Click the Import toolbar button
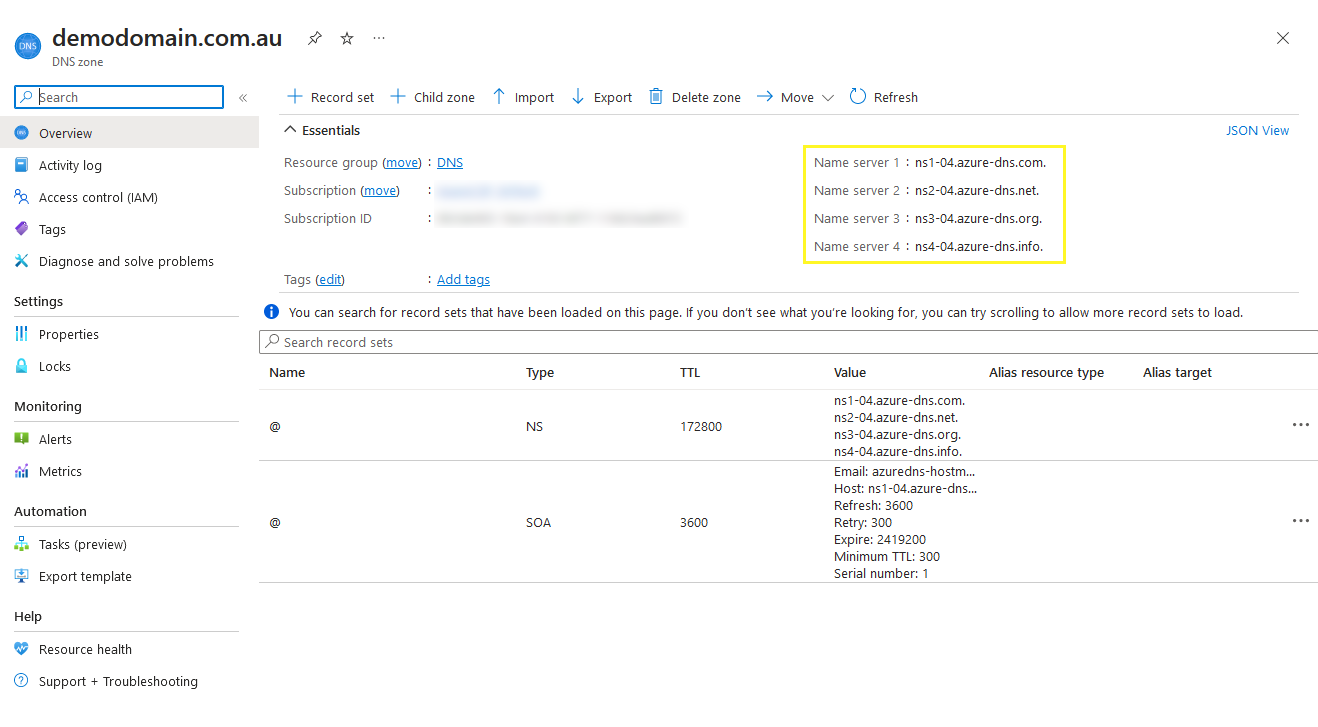This screenshot has width=1318, height=727. tap(523, 97)
